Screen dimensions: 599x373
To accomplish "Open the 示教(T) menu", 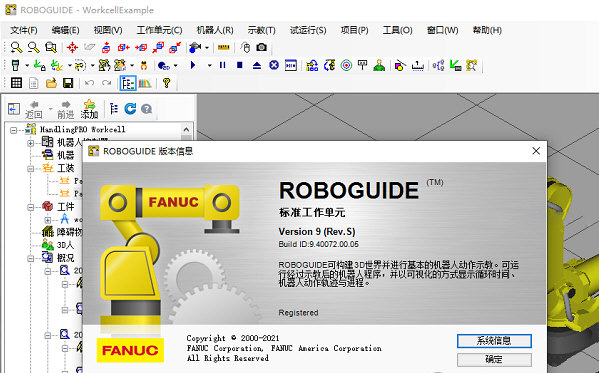I will (261, 30).
